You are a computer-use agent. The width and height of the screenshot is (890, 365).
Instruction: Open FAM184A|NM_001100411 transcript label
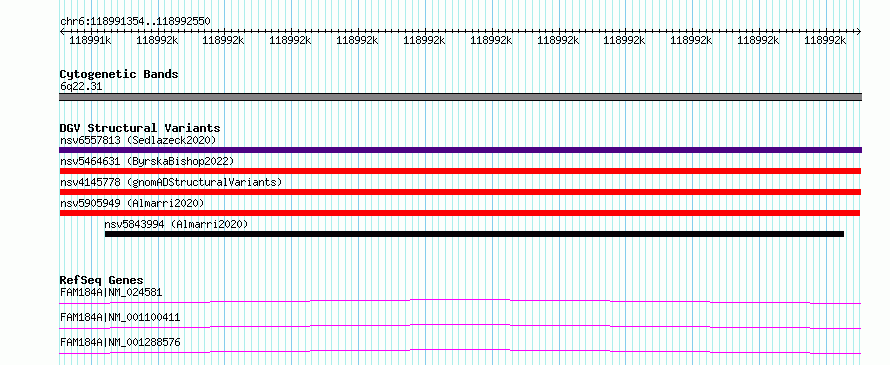point(120,317)
